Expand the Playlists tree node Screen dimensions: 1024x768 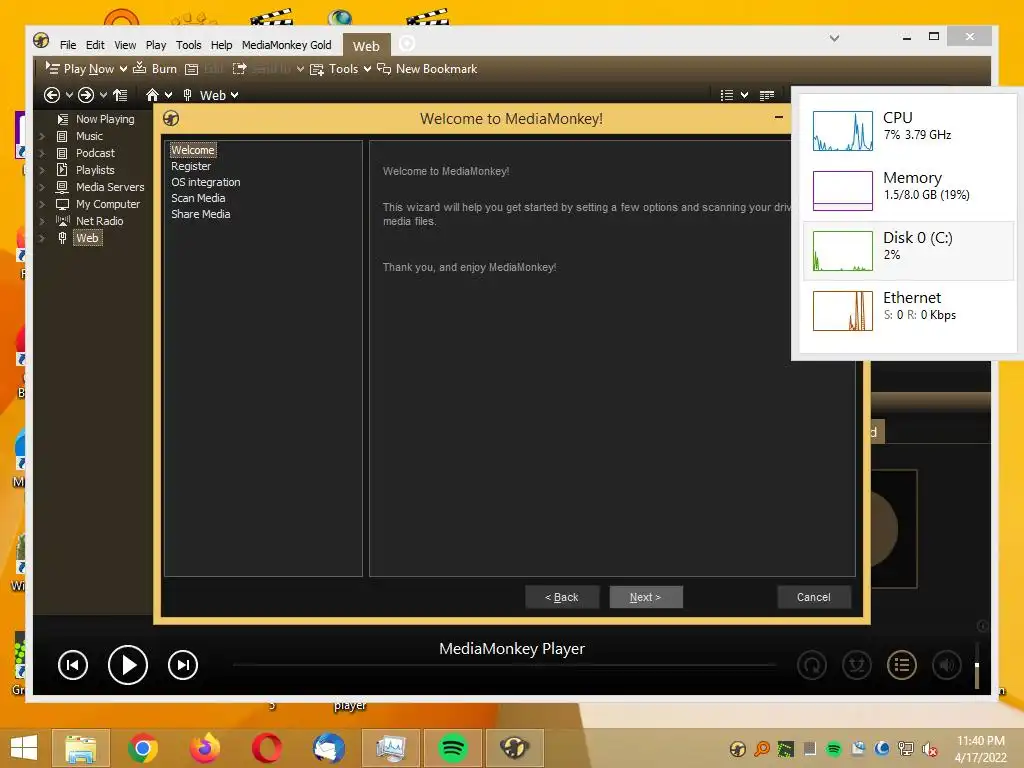point(42,170)
